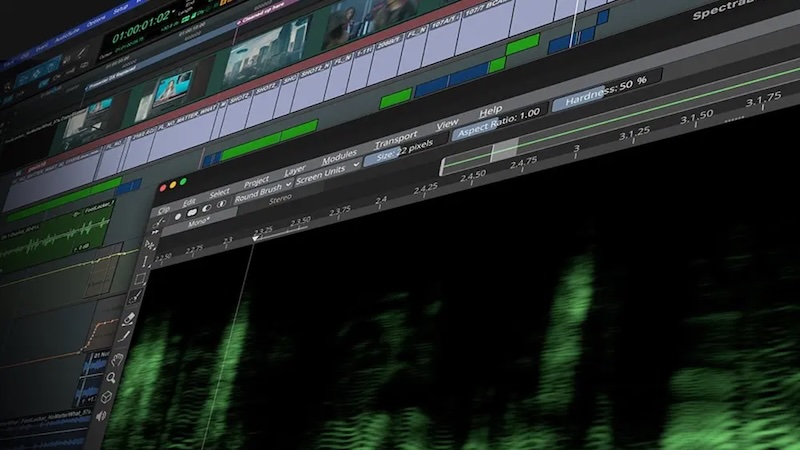The width and height of the screenshot is (800, 450).
Task: Select the pencil draw tool in SpectraLayers
Action: 123,337
